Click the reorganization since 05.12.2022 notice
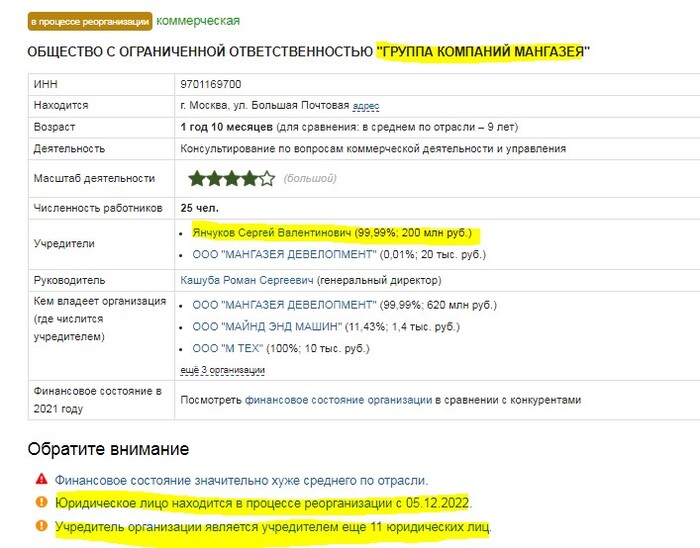 262,503
